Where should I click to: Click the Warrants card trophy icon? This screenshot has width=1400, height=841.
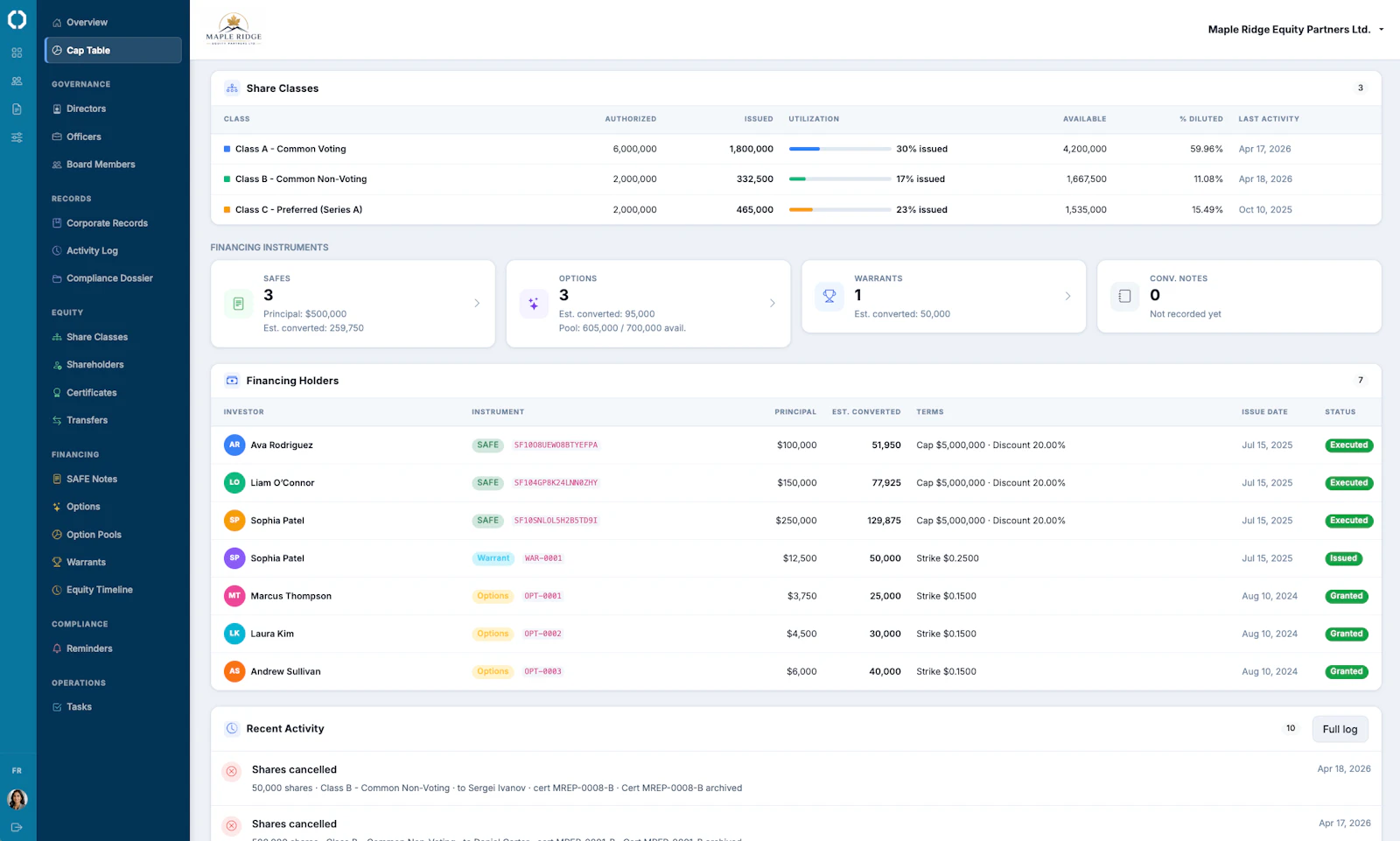click(829, 297)
